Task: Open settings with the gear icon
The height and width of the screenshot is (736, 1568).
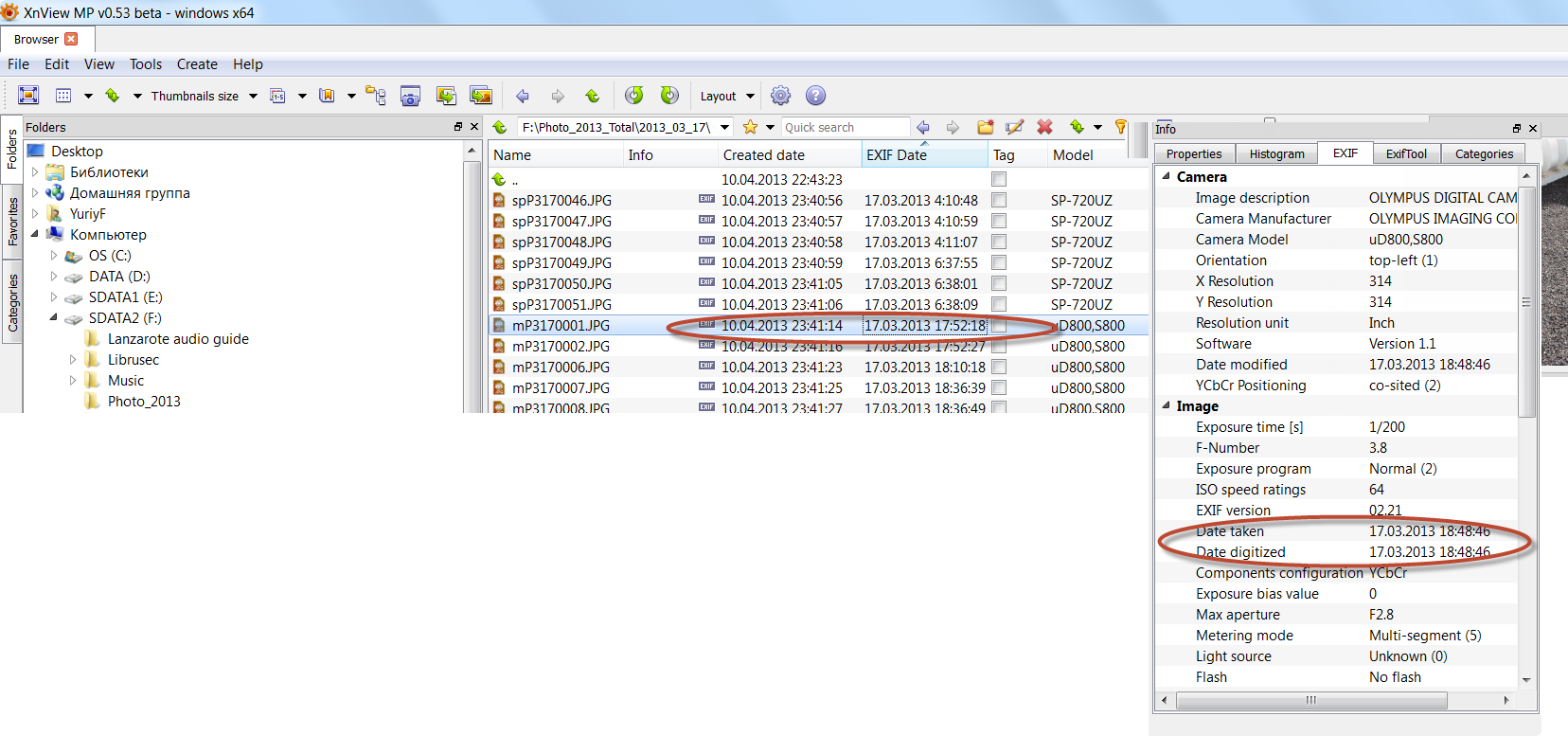Action: coord(780,96)
